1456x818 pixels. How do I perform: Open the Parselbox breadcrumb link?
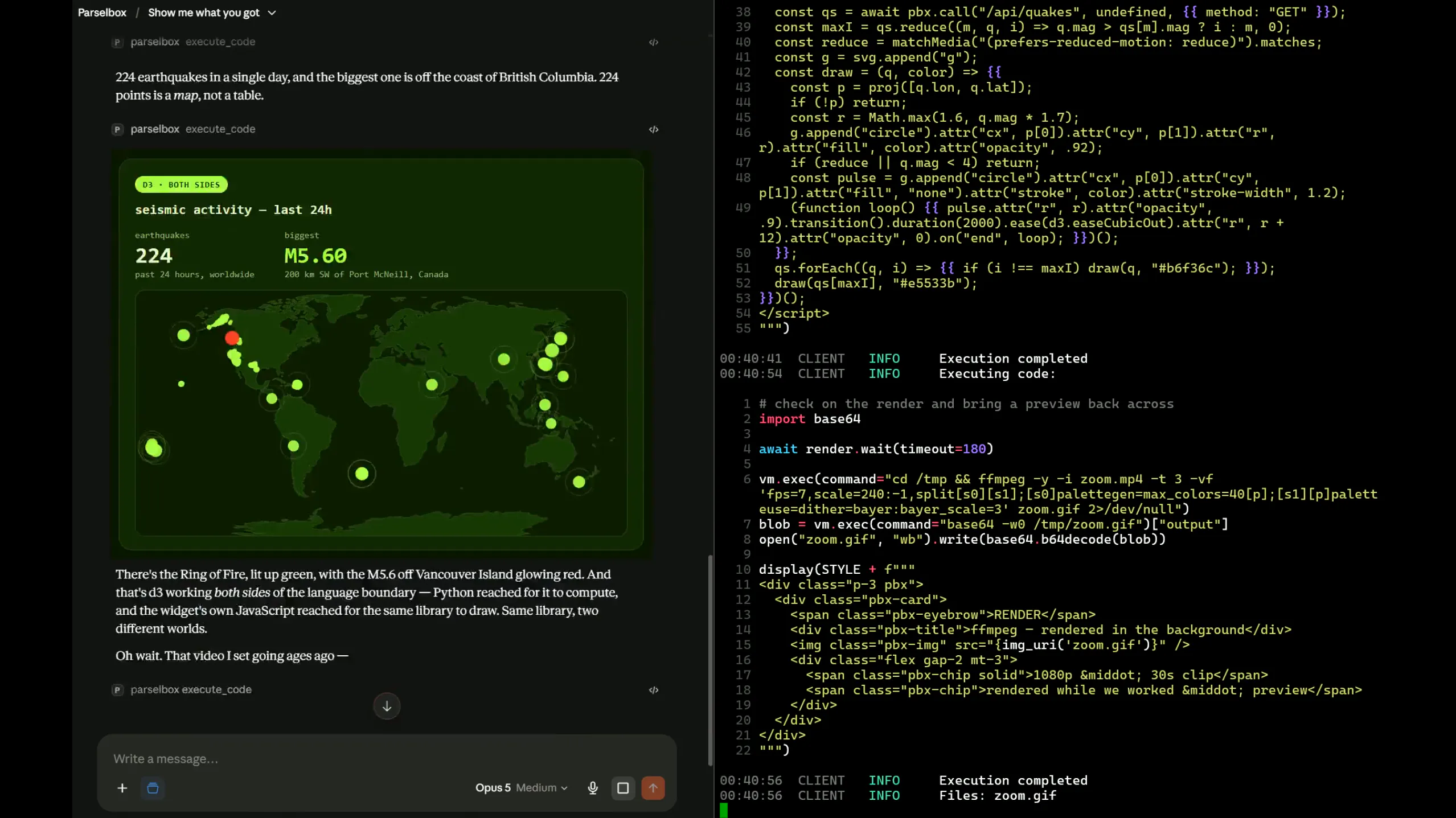(102, 13)
